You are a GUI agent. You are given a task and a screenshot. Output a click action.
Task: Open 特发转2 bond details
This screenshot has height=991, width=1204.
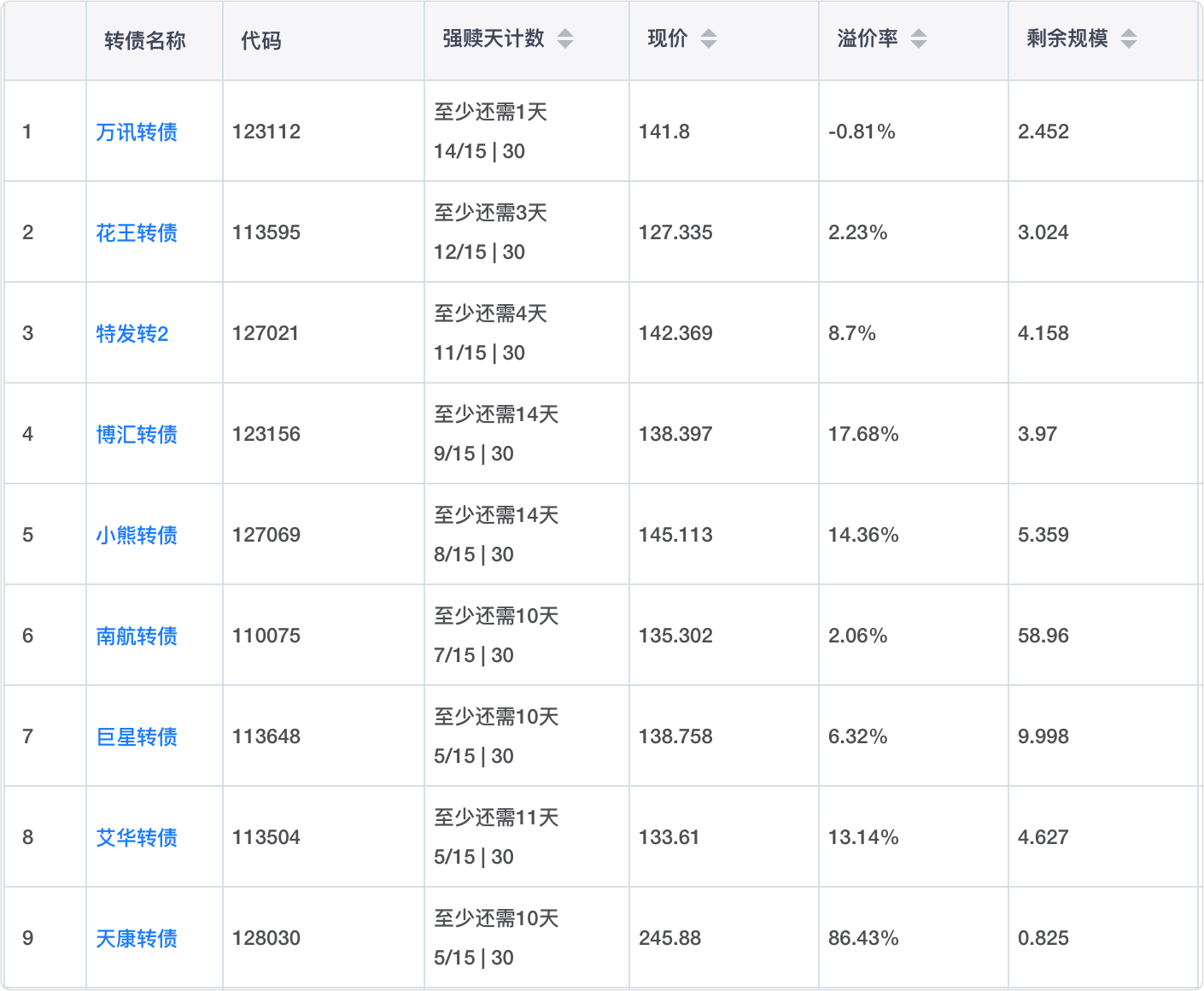click(132, 333)
